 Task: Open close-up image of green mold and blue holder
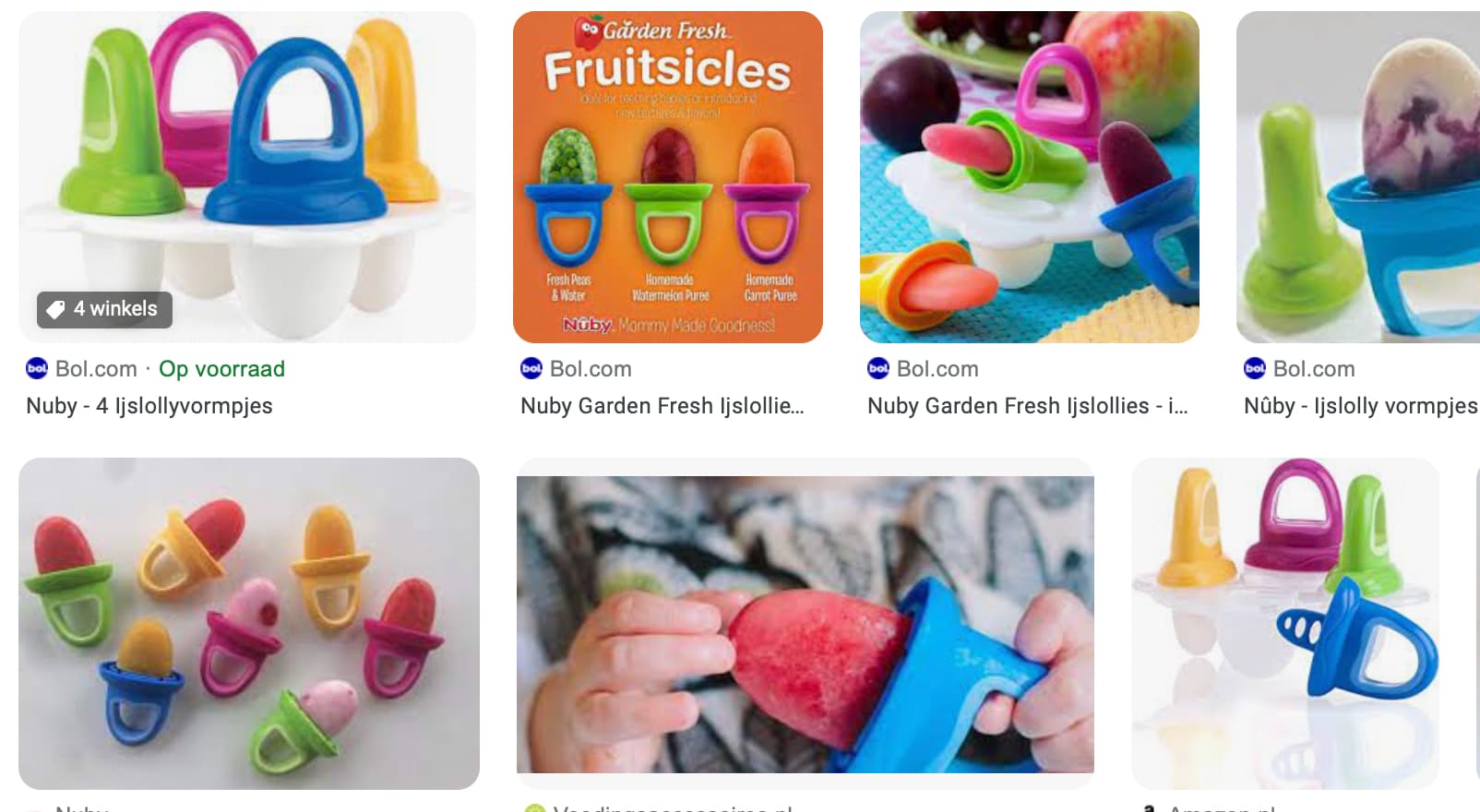(x=1358, y=177)
